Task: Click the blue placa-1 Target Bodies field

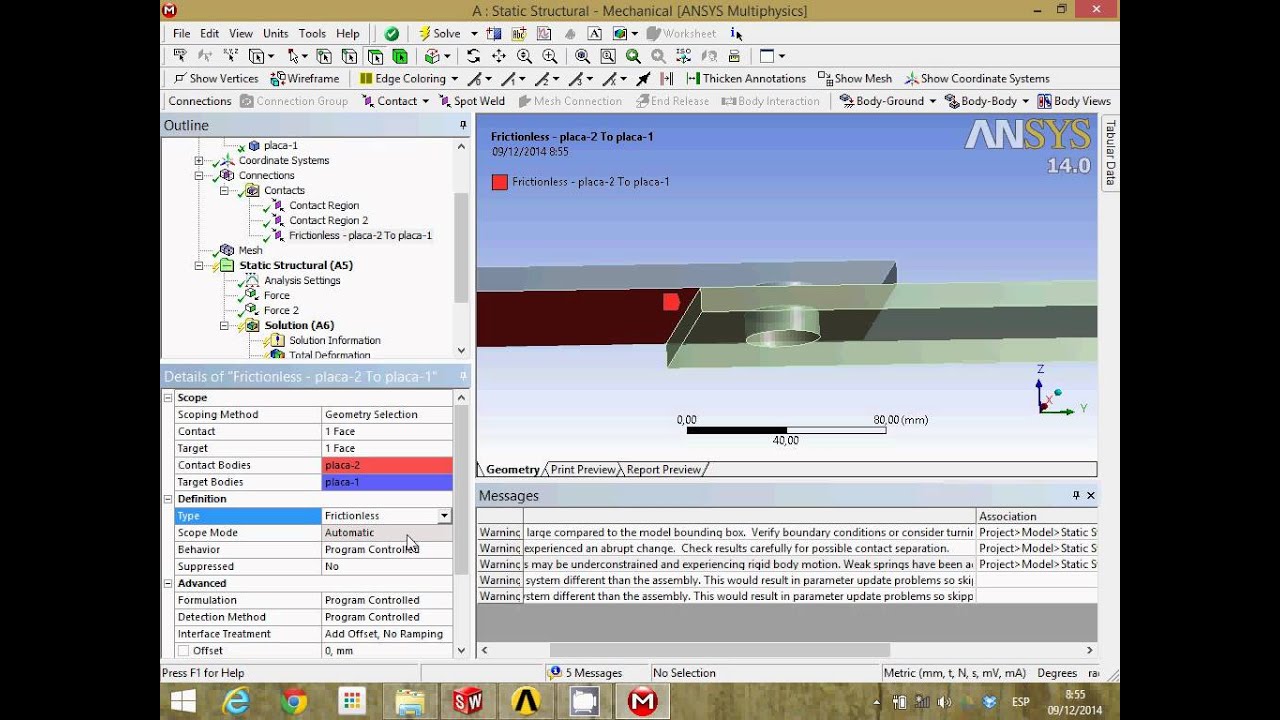Action: coord(387,482)
